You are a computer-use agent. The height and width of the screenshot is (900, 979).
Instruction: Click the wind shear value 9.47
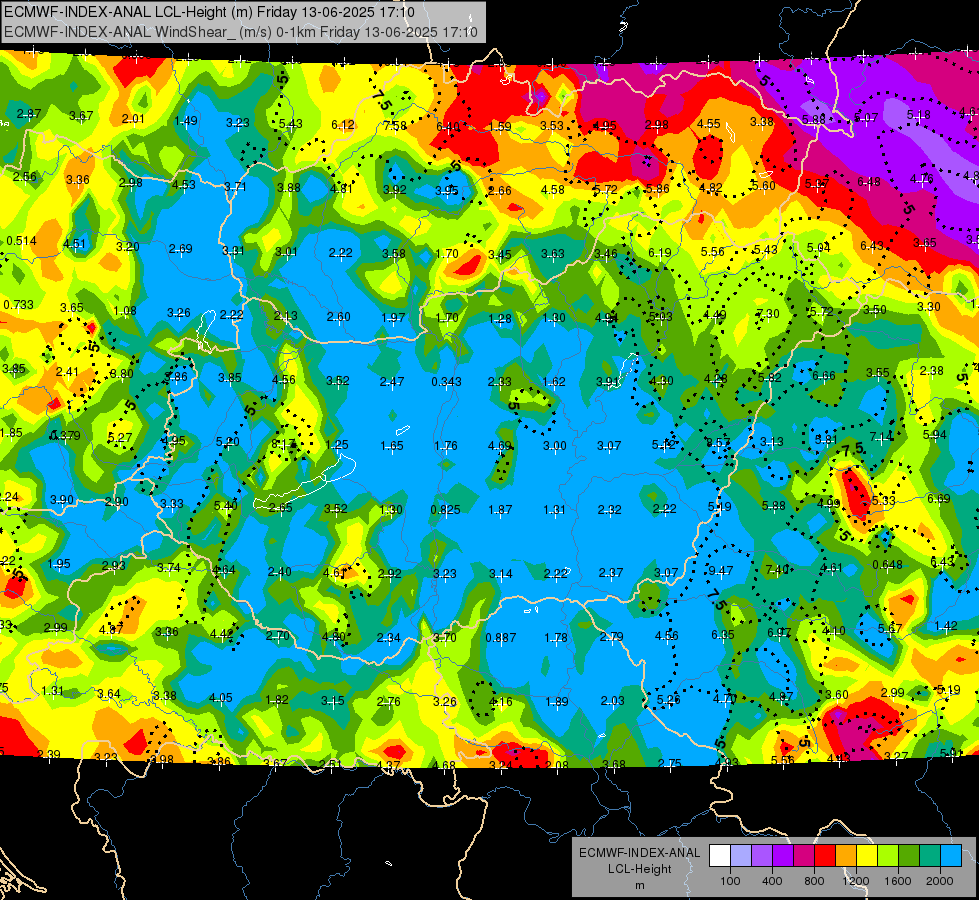pyautogui.click(x=721, y=570)
